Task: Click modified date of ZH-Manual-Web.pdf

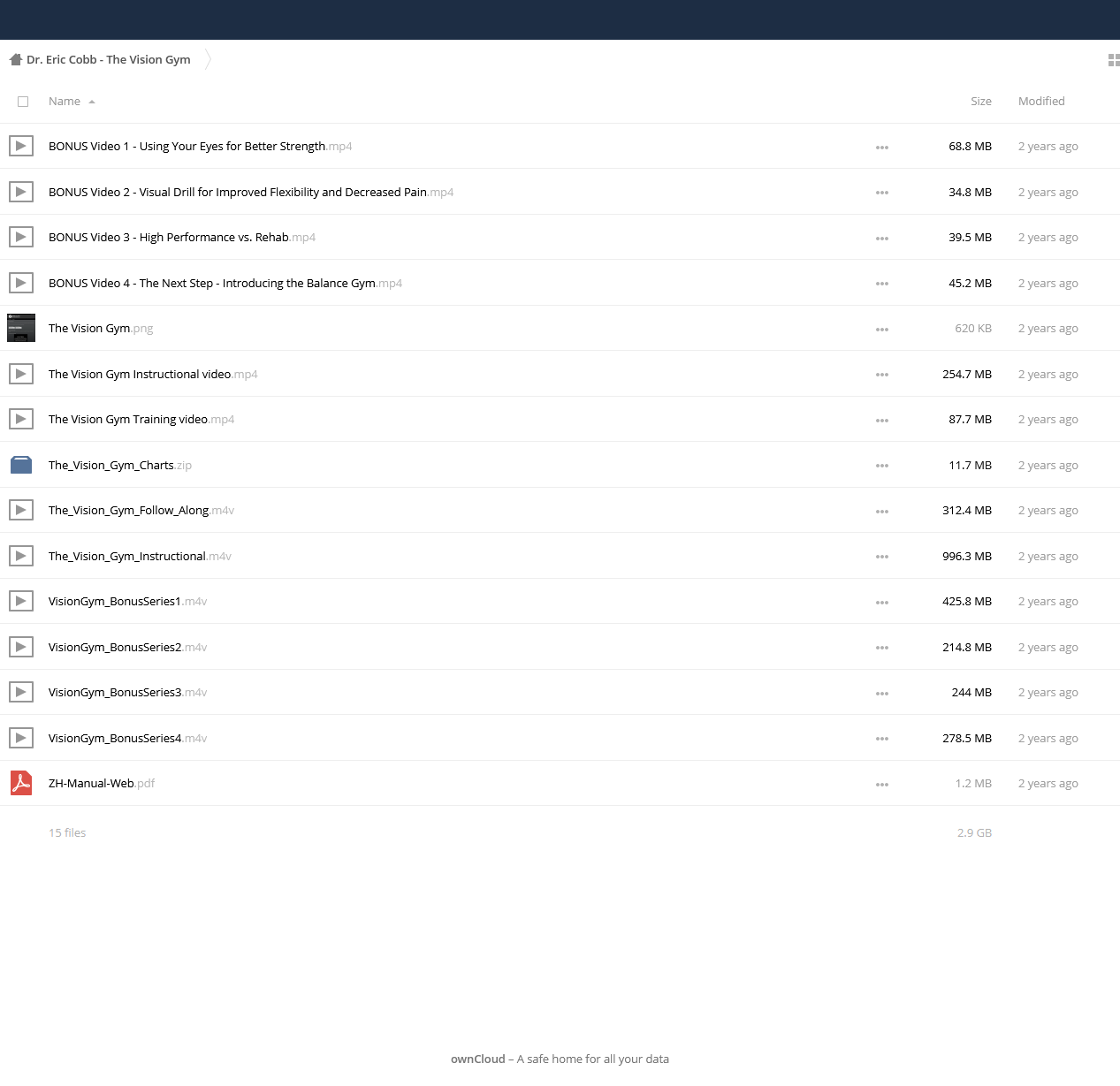Action: coord(1048,784)
